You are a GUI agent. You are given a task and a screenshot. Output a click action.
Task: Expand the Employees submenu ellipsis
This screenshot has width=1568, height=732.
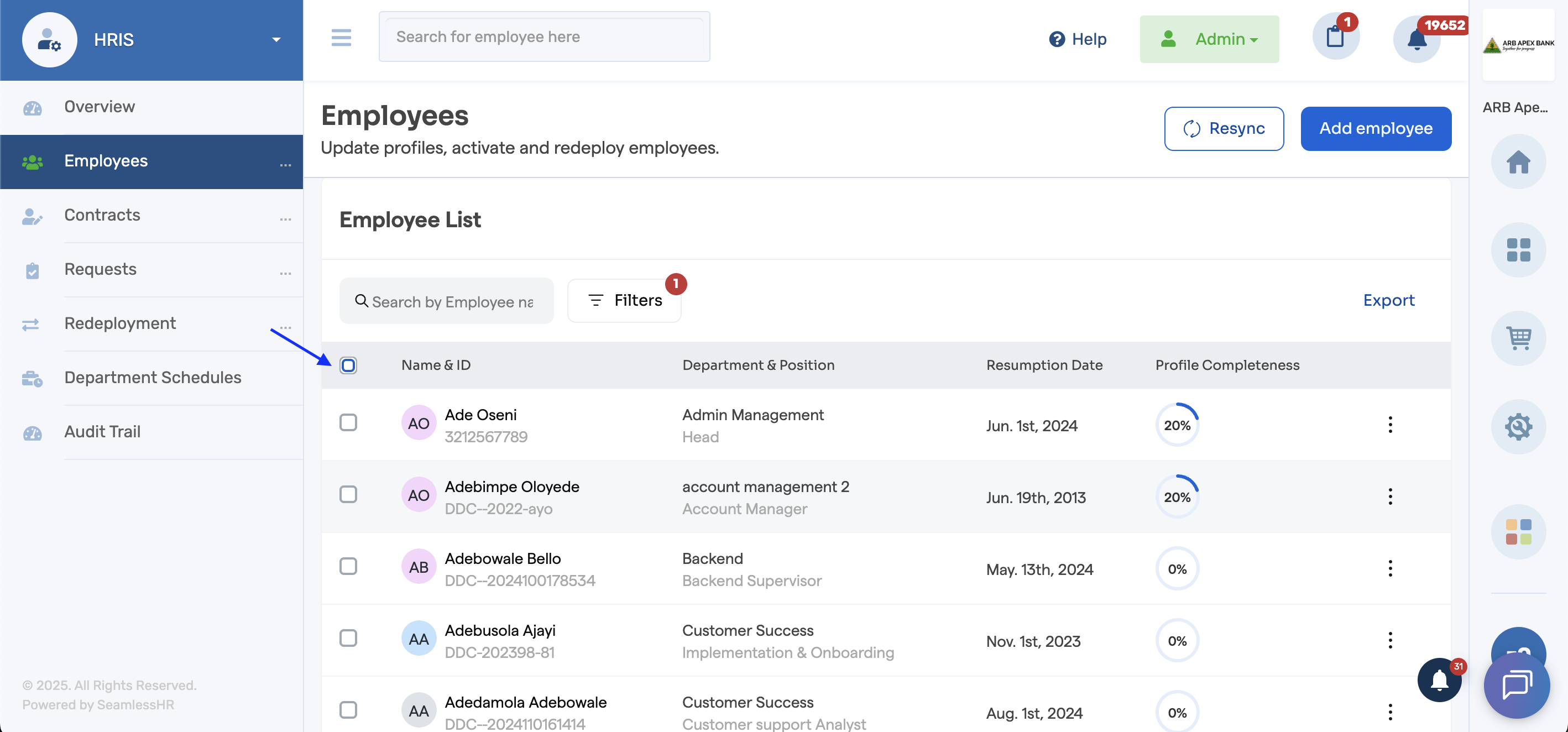pos(285,165)
